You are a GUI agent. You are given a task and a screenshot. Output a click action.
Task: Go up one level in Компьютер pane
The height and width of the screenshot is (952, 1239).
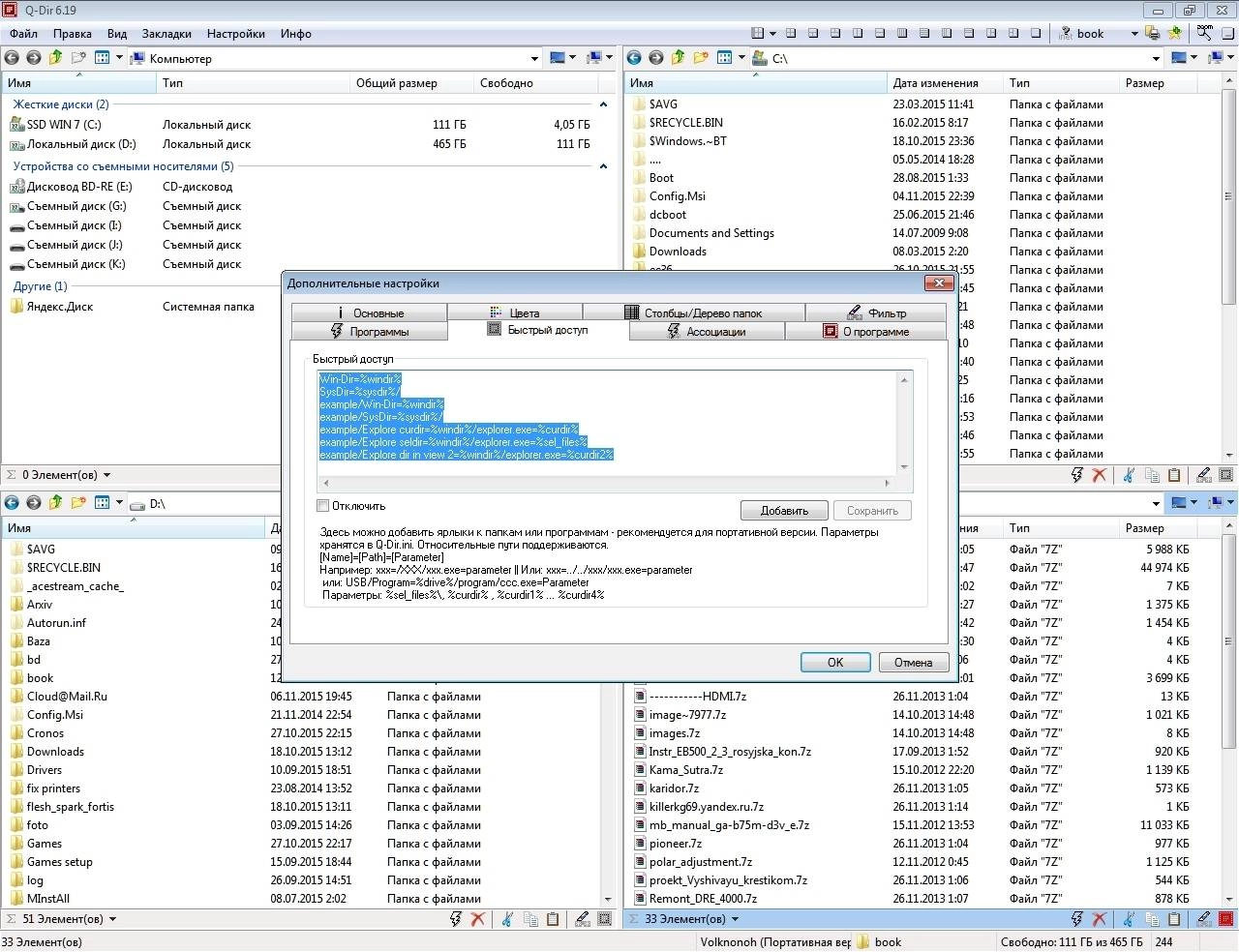tap(56, 58)
